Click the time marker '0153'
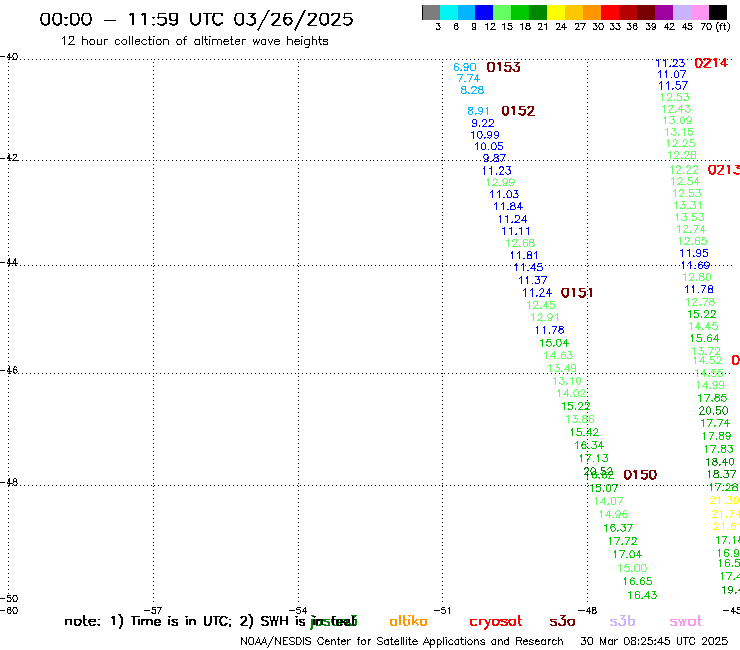The width and height of the screenshot is (740, 650). (x=503, y=68)
